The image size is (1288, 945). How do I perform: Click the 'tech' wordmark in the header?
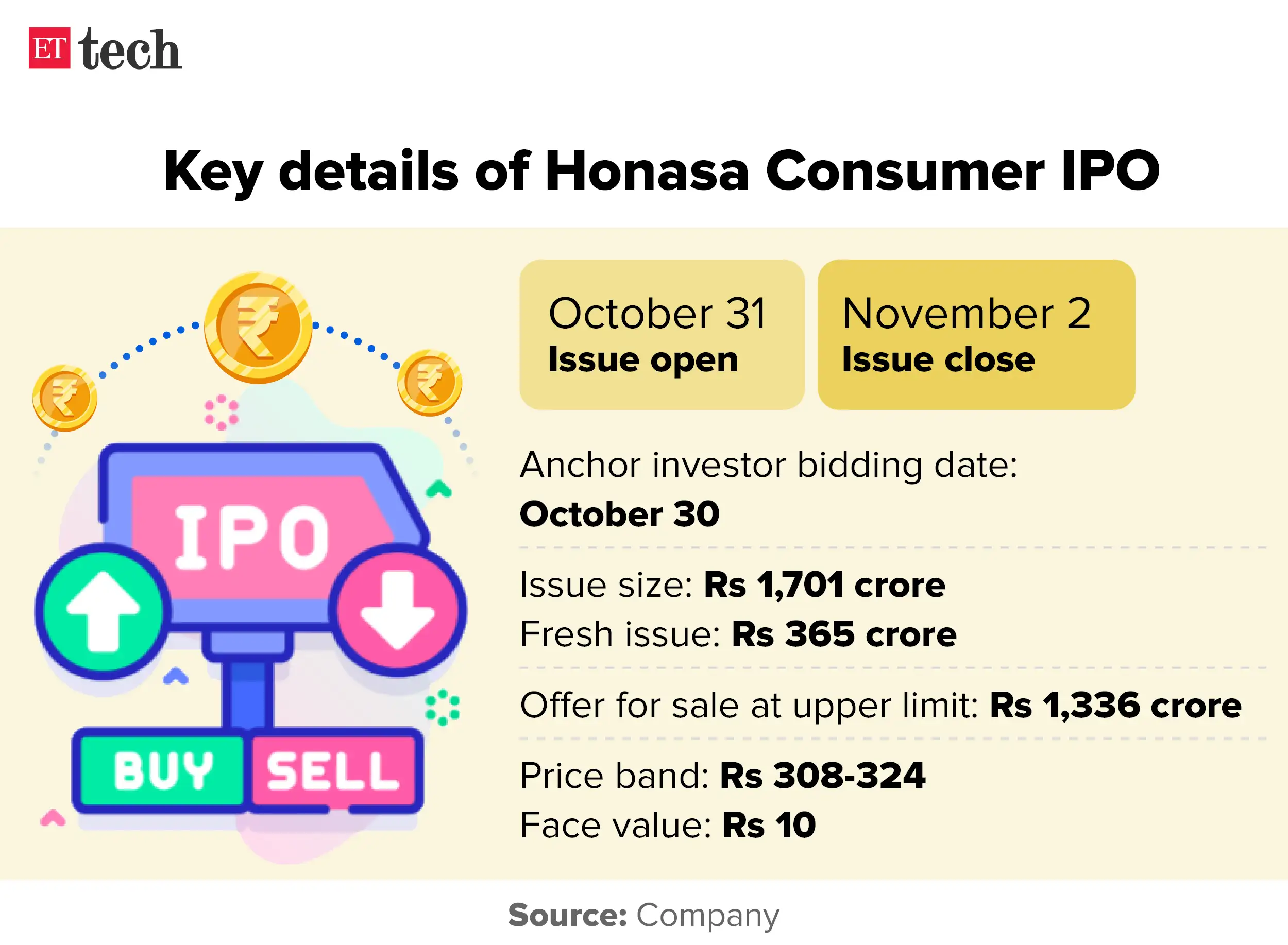coord(130,50)
